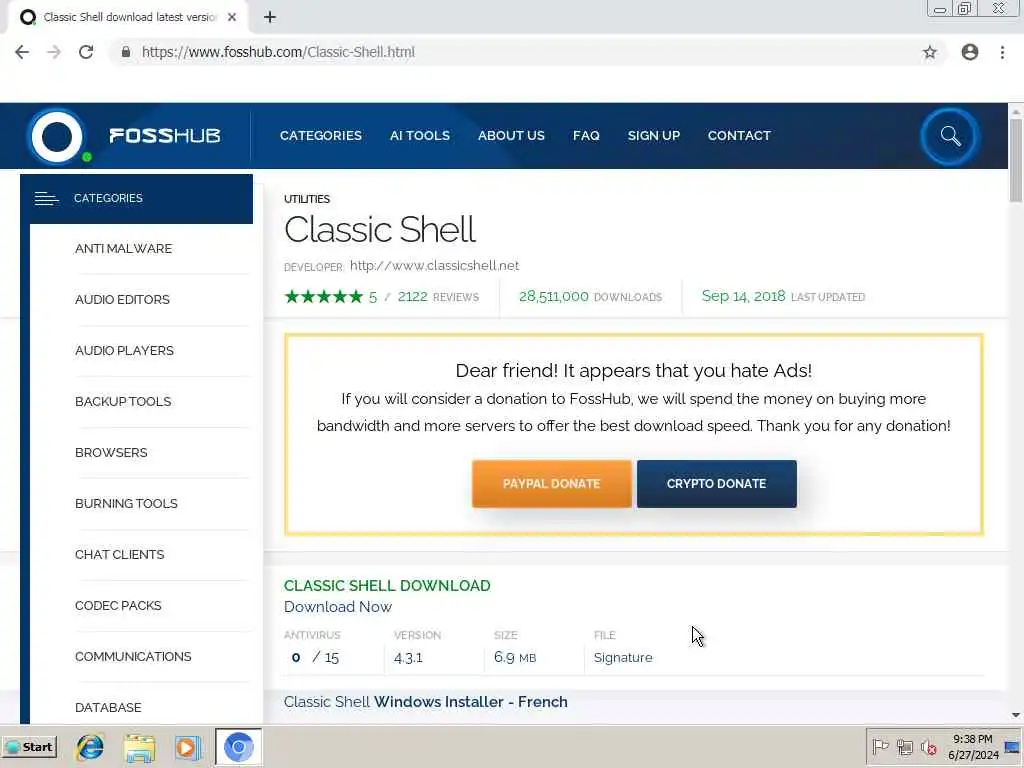
Task: Open the Signature file link
Action: click(x=623, y=658)
